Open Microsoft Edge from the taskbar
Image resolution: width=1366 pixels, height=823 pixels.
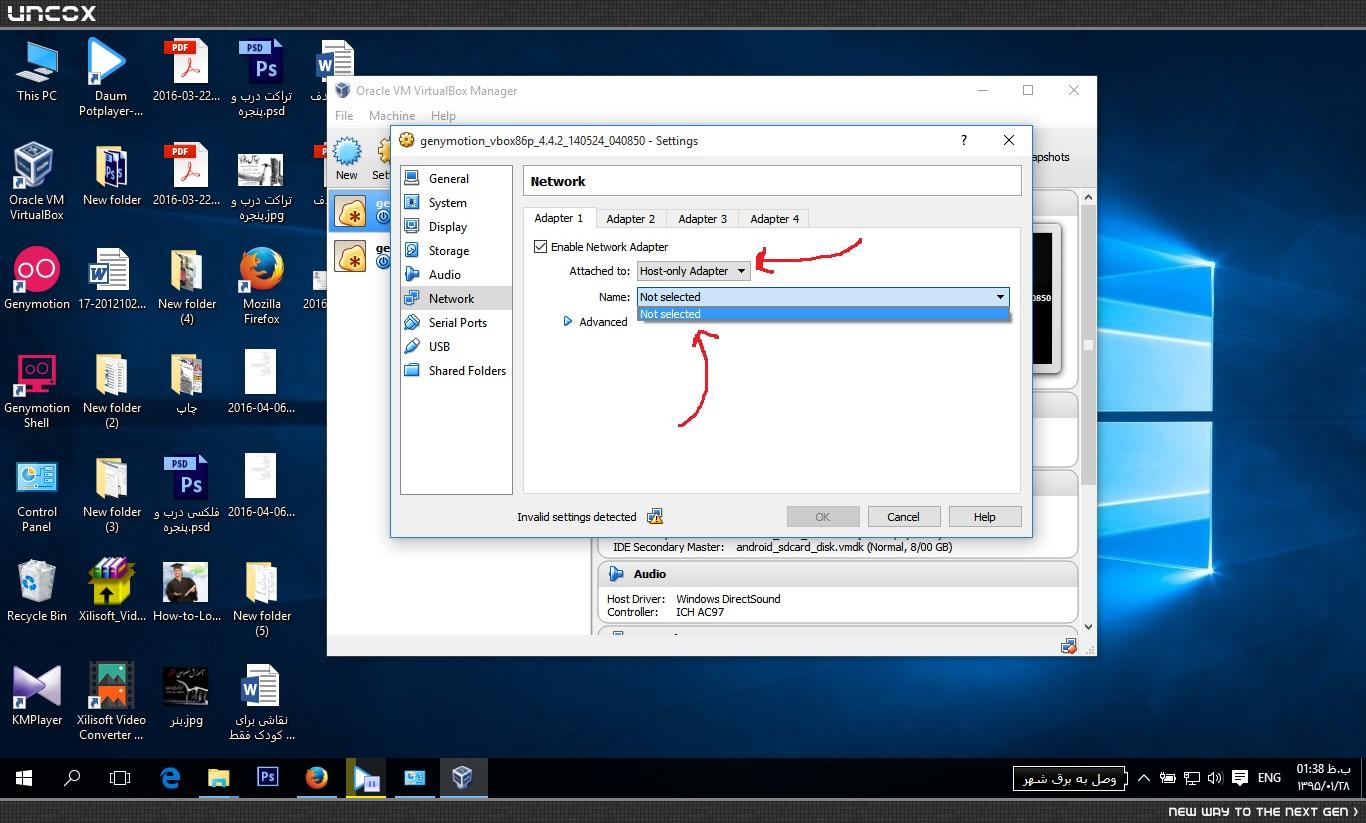[x=170, y=778]
